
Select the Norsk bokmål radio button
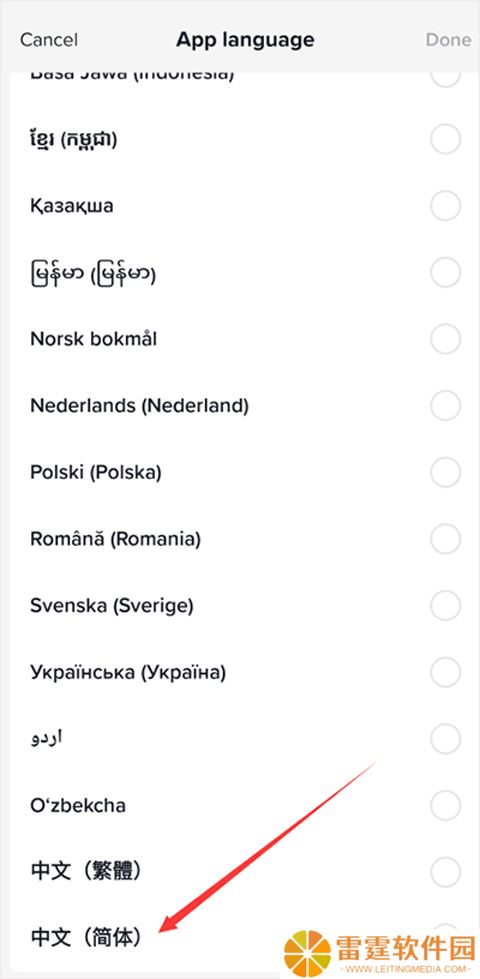[x=446, y=339]
